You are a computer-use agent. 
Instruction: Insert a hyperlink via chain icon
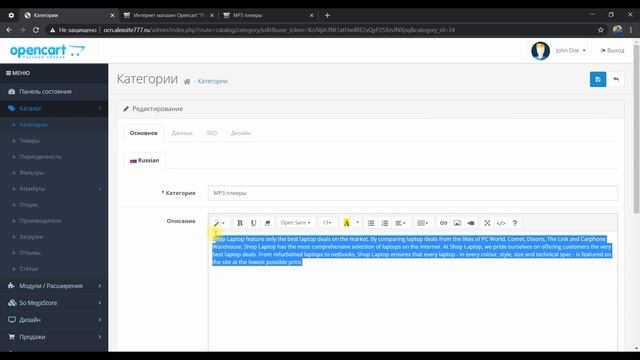443,223
